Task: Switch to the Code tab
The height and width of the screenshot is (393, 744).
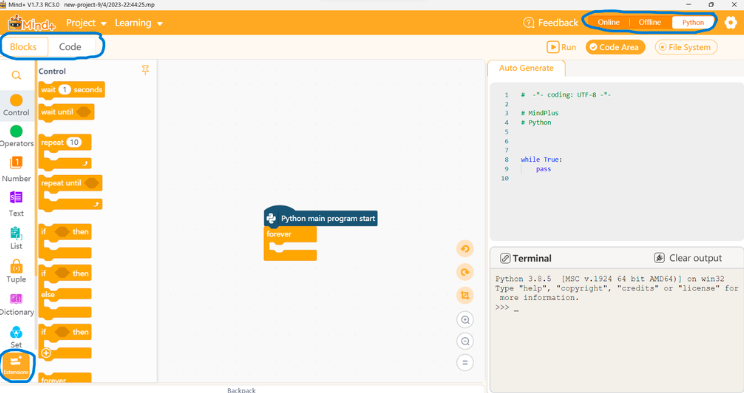Action: [70, 47]
